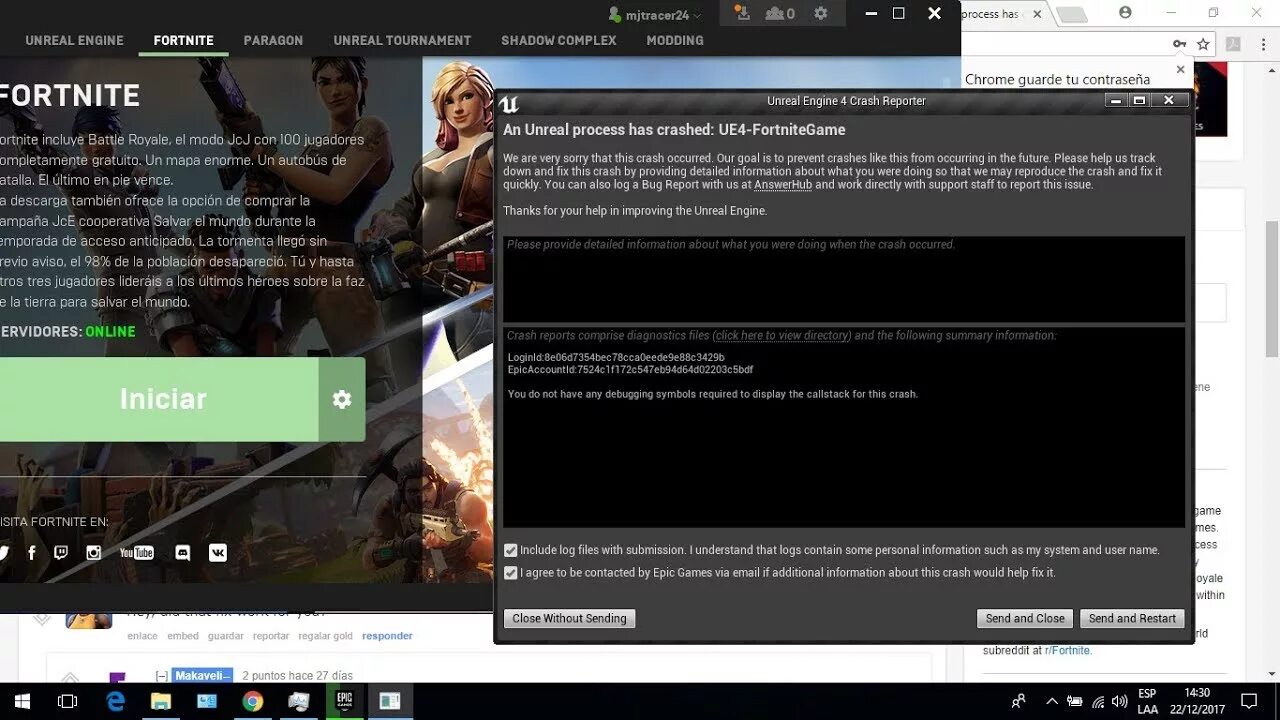
Task: Open the notification center icon
Action: pos(1248,701)
